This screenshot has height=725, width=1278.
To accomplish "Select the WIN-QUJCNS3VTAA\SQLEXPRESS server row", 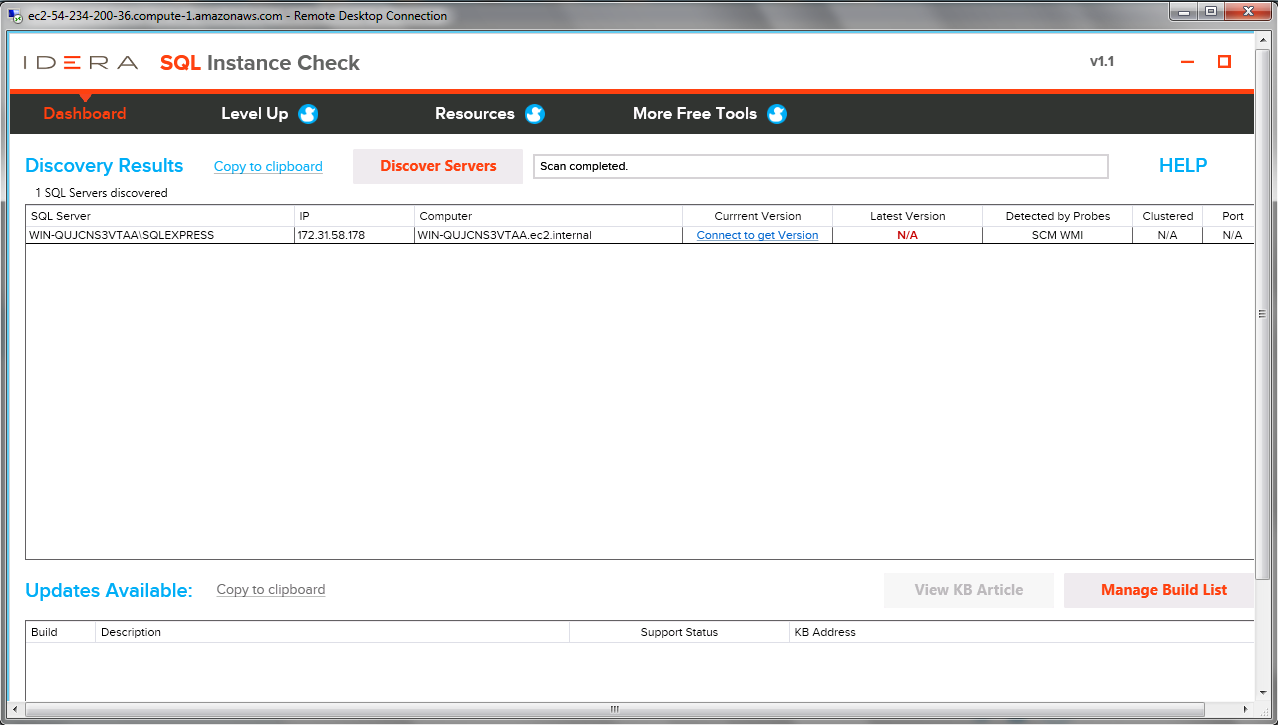I will click(130, 235).
